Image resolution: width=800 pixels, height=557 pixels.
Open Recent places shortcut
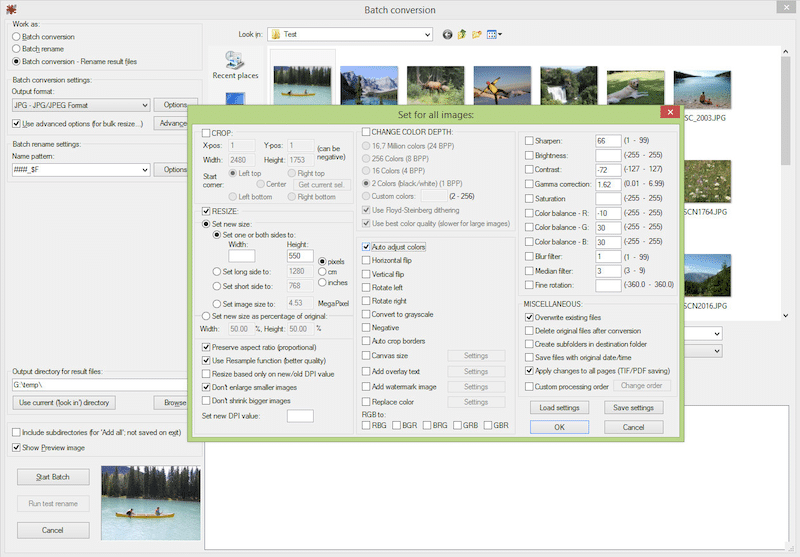pyautogui.click(x=235, y=65)
